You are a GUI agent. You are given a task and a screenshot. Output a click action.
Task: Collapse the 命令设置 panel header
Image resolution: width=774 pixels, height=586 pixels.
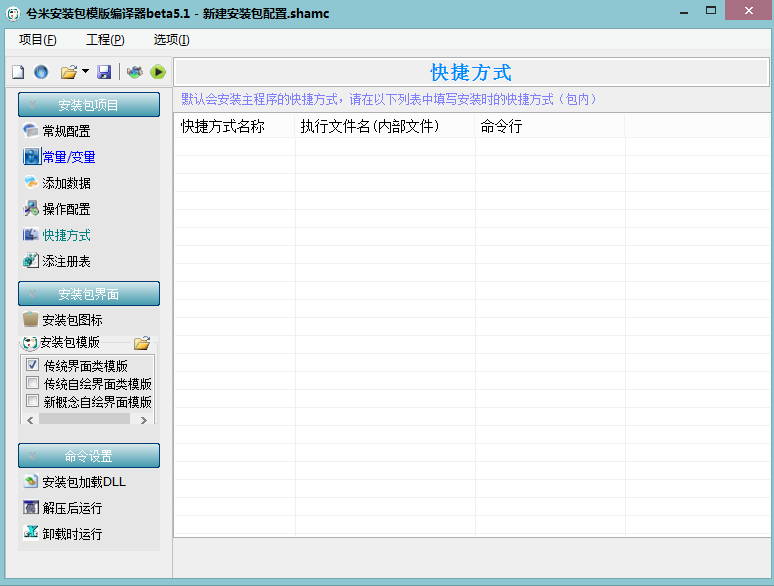pyautogui.click(x=88, y=456)
